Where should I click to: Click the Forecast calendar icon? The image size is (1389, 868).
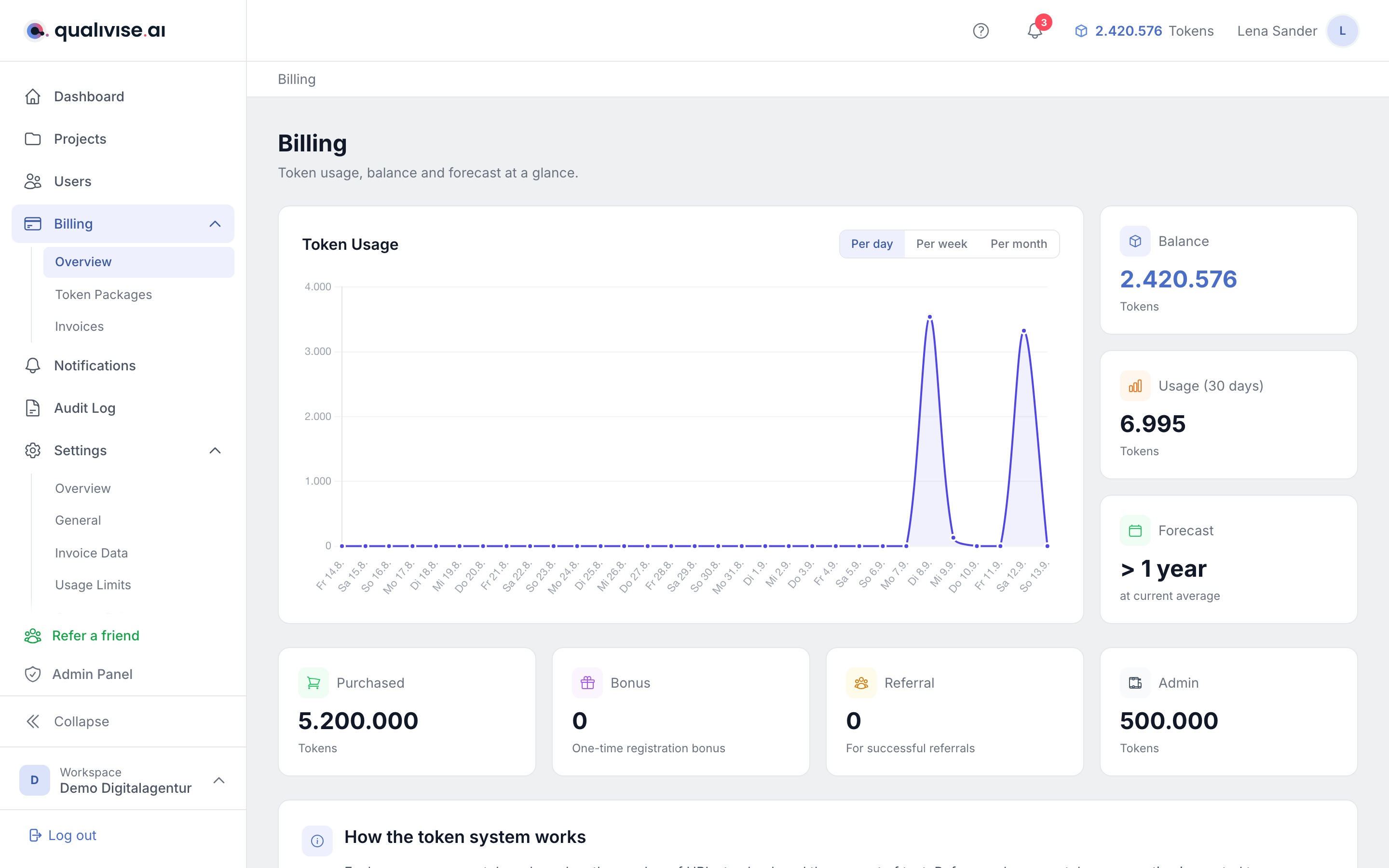1135,530
